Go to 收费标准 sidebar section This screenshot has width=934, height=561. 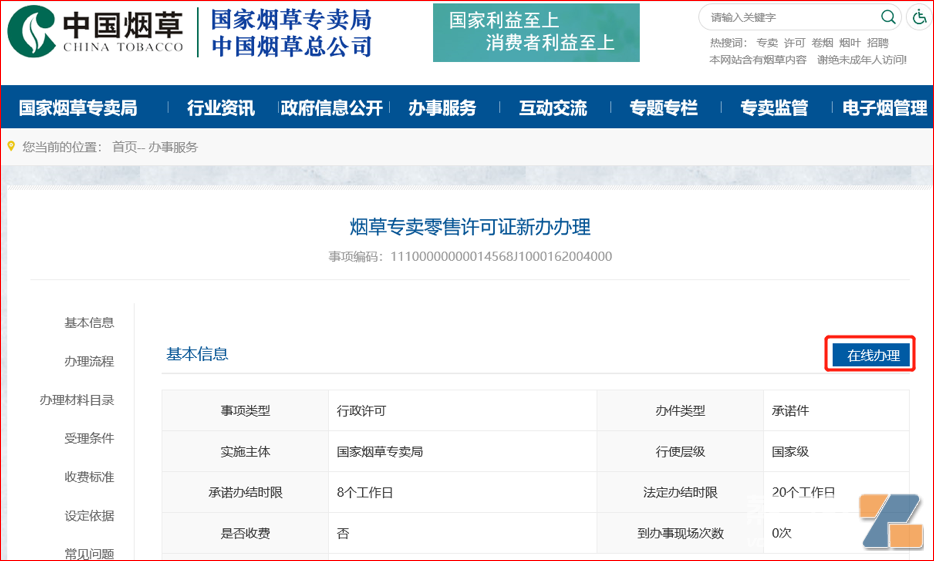coord(89,477)
